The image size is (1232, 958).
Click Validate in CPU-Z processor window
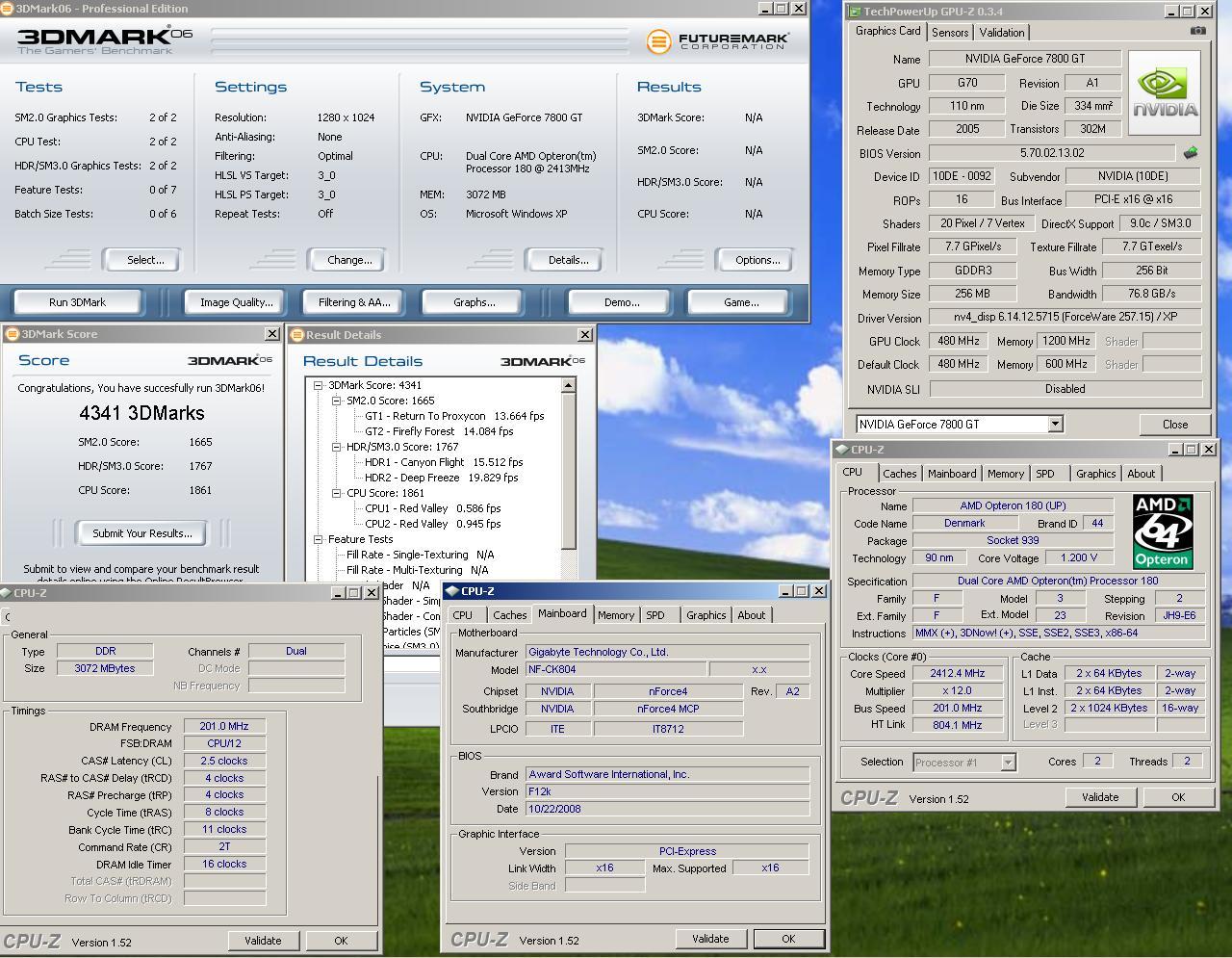point(1100,797)
